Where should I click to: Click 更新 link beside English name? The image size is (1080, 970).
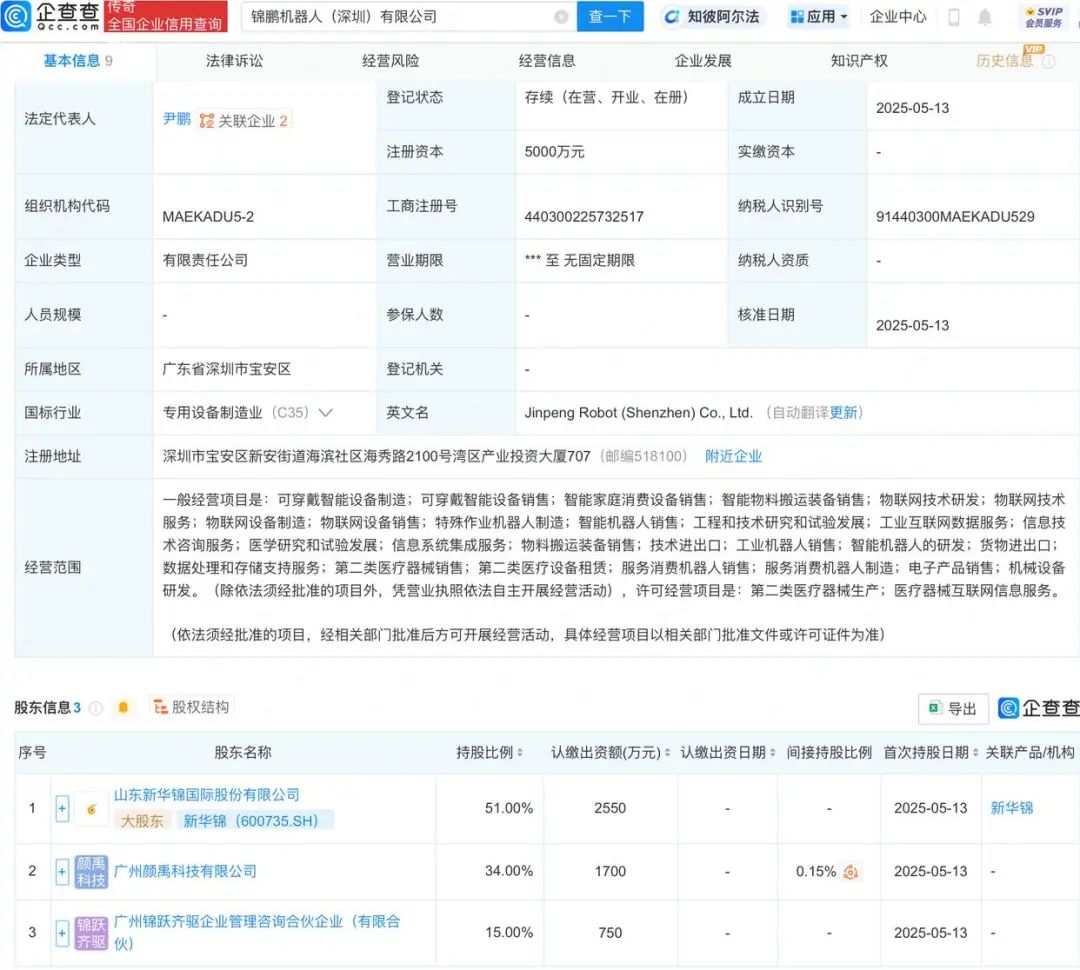pos(843,413)
